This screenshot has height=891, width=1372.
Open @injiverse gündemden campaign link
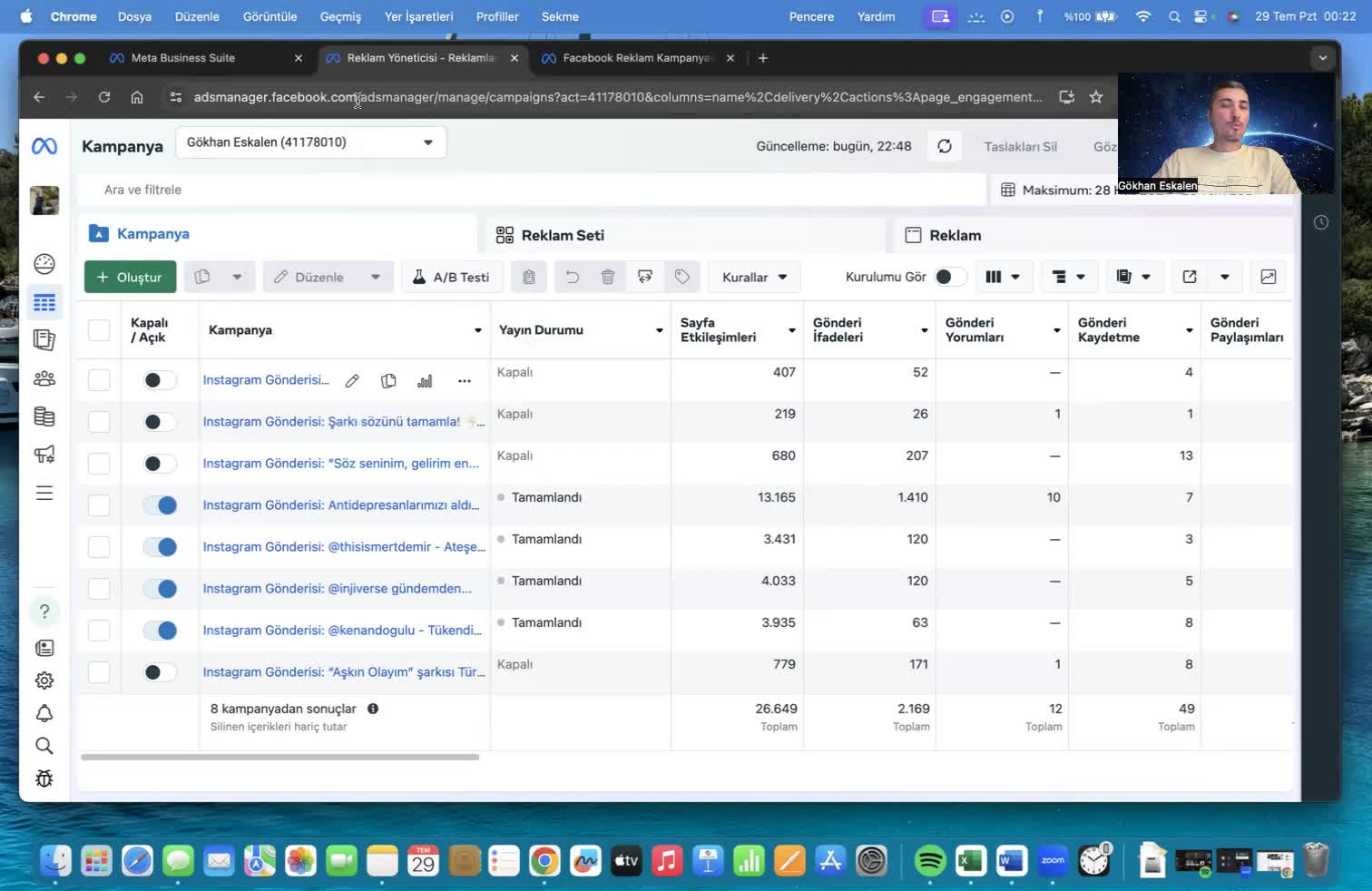[x=337, y=589]
